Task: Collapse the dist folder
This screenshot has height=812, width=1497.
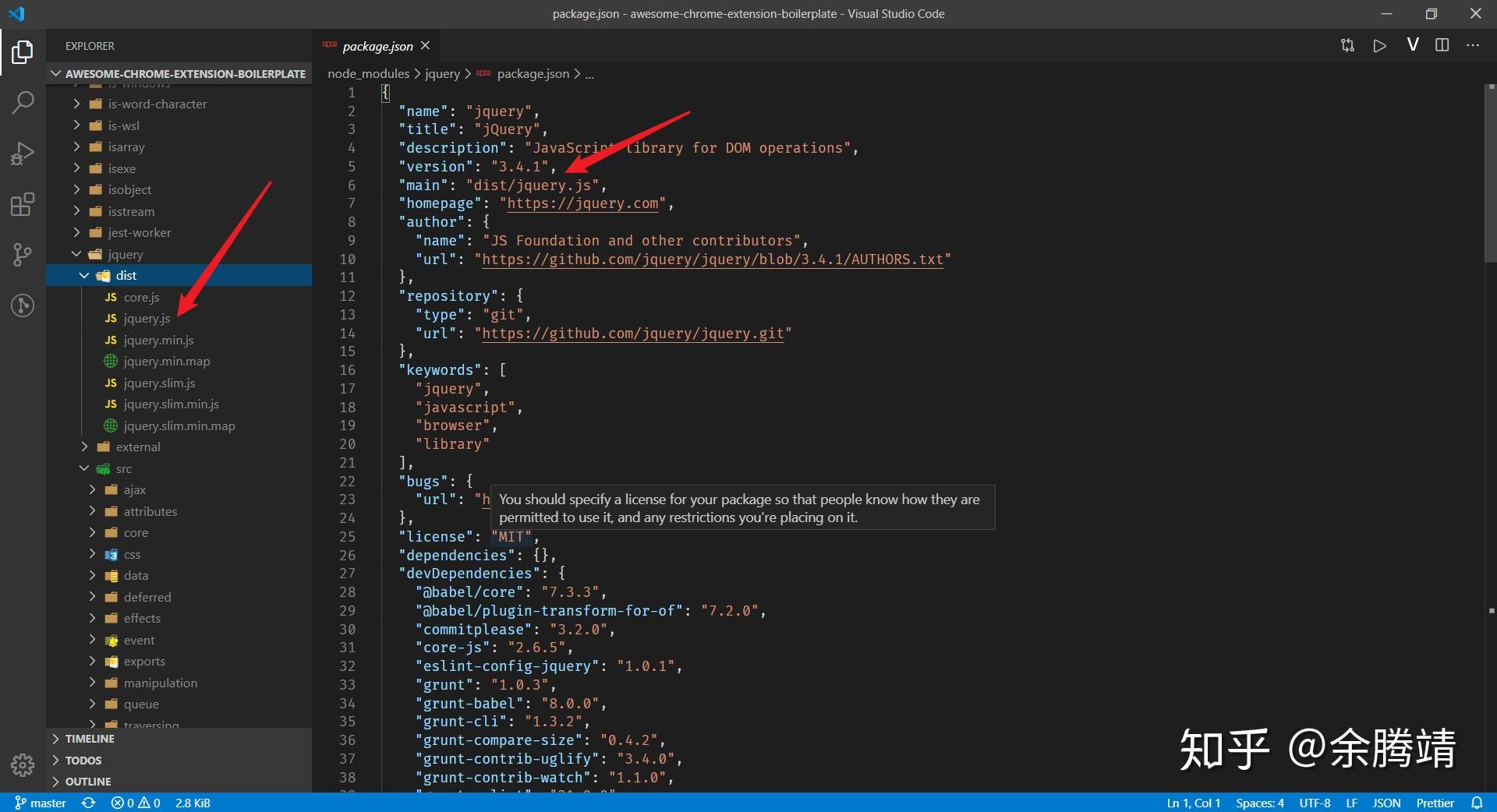Action: coord(179,275)
